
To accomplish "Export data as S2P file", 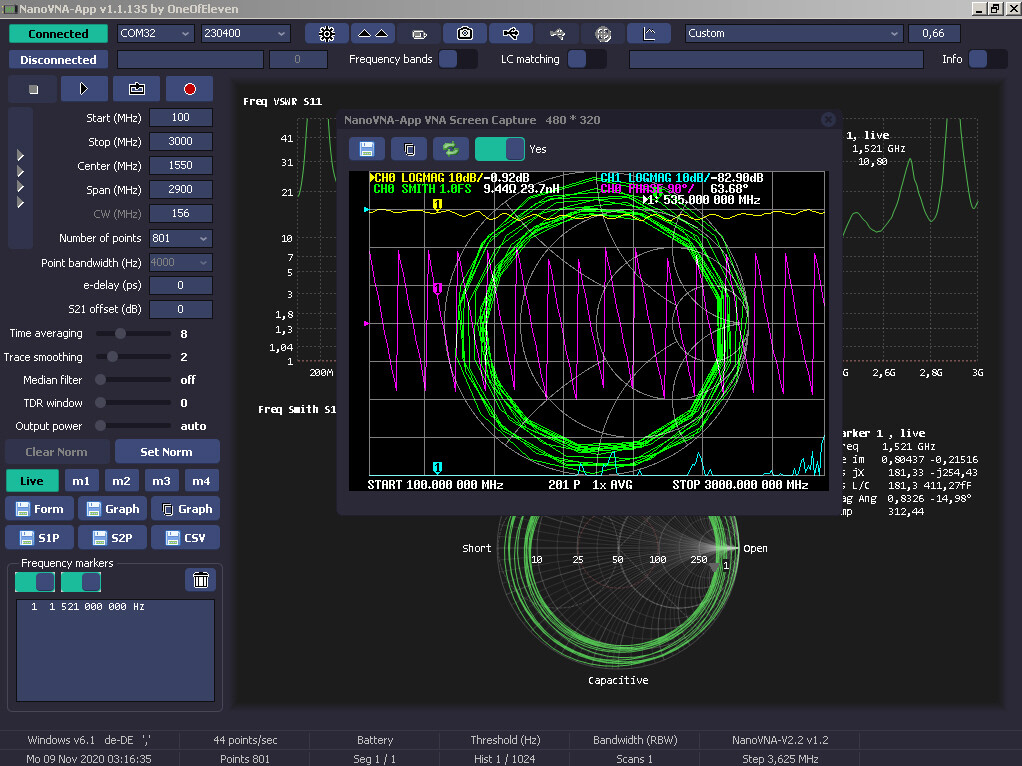I will [x=113, y=537].
